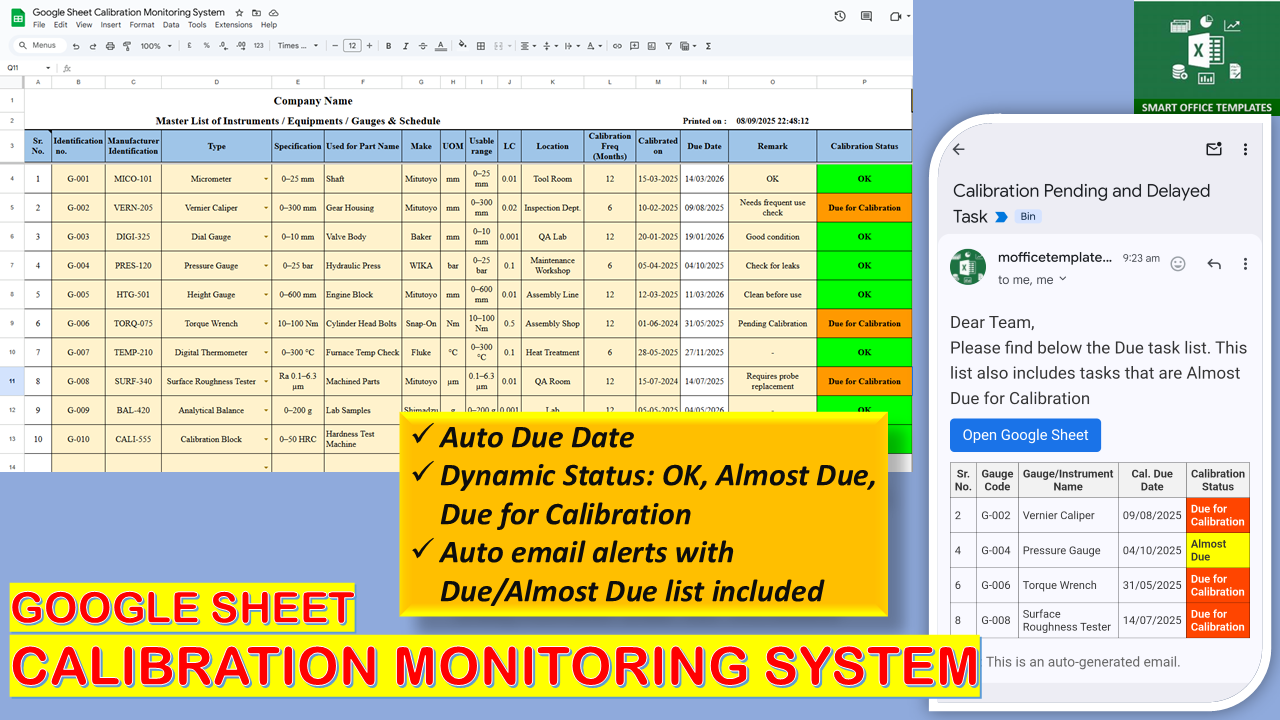Click the Name Box showing Q11

pyautogui.click(x=25, y=68)
